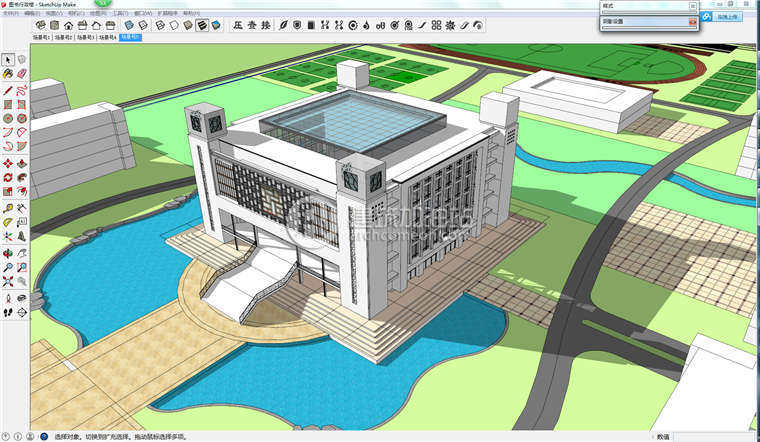Viewport: 760px width, 442px height.
Task: Switch to Top view icon
Action: 55,25
